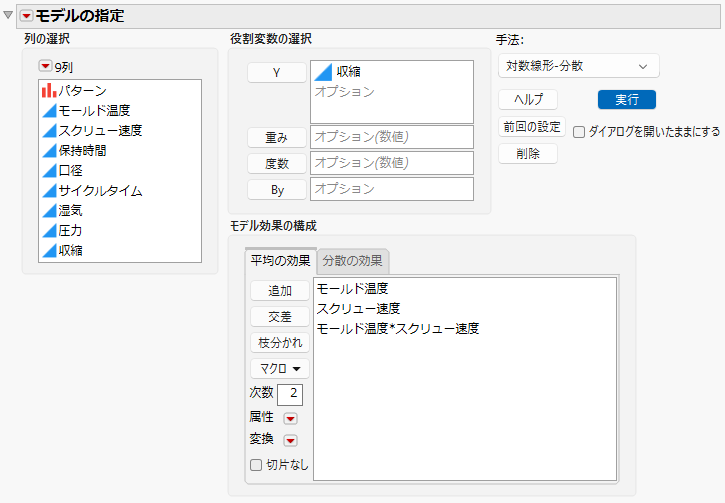
Task: Click the By role button
Action: (x=276, y=190)
